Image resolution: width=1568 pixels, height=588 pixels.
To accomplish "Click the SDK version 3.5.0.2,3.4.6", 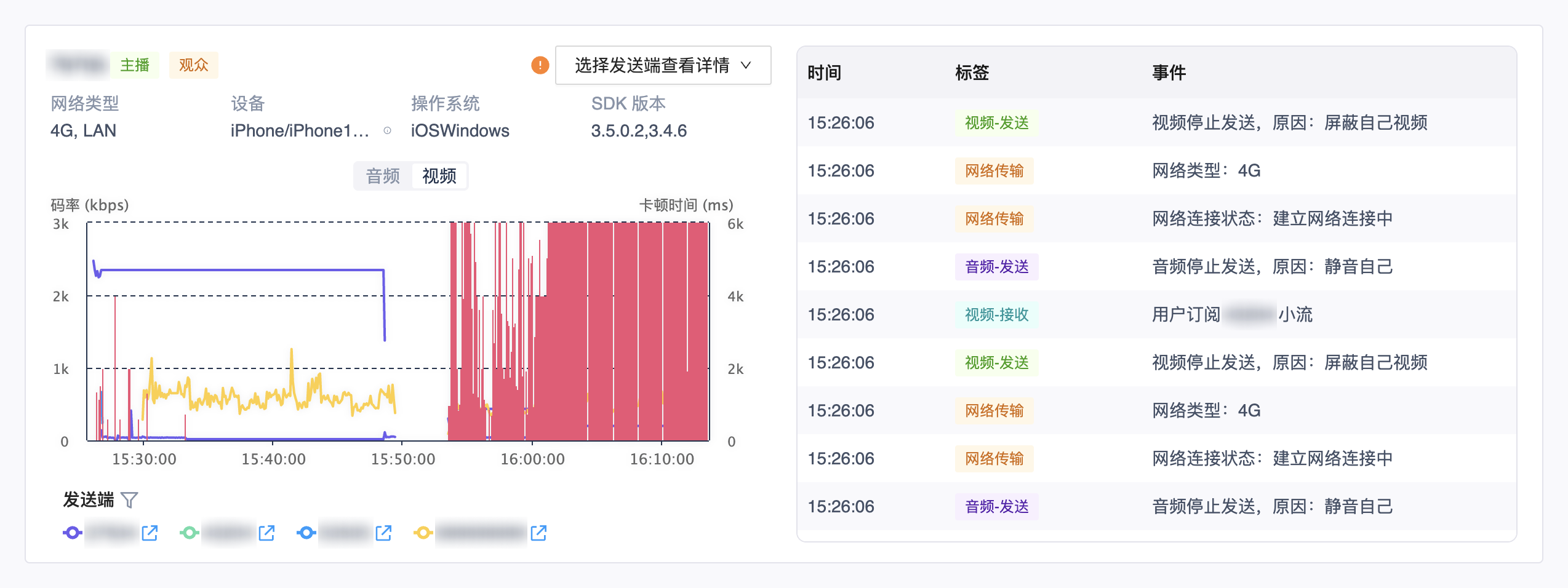I will 639,130.
